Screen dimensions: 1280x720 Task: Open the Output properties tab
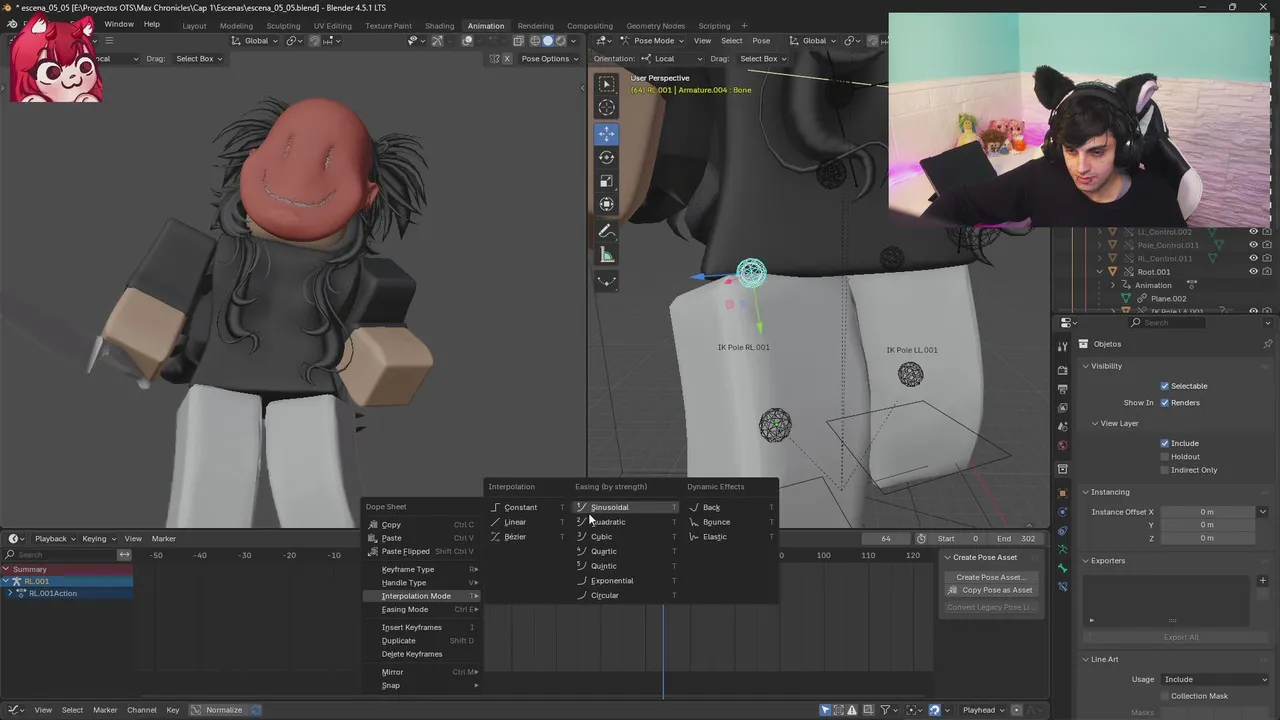1062,389
